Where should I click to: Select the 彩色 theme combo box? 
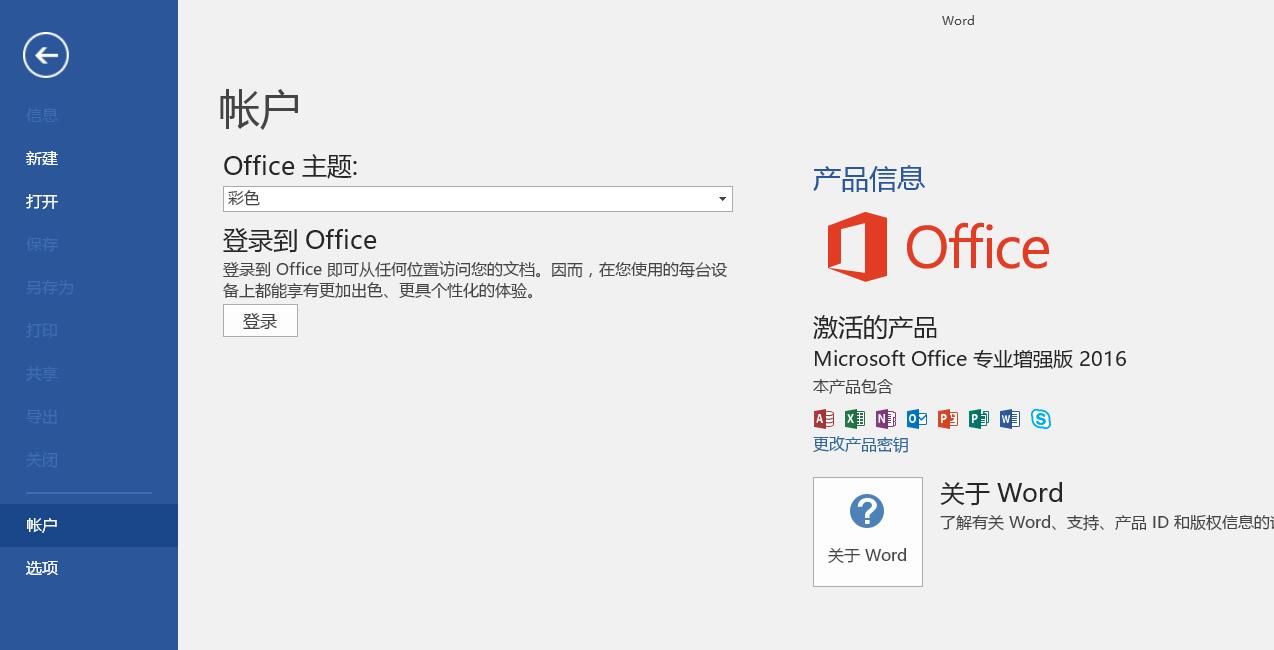point(478,199)
